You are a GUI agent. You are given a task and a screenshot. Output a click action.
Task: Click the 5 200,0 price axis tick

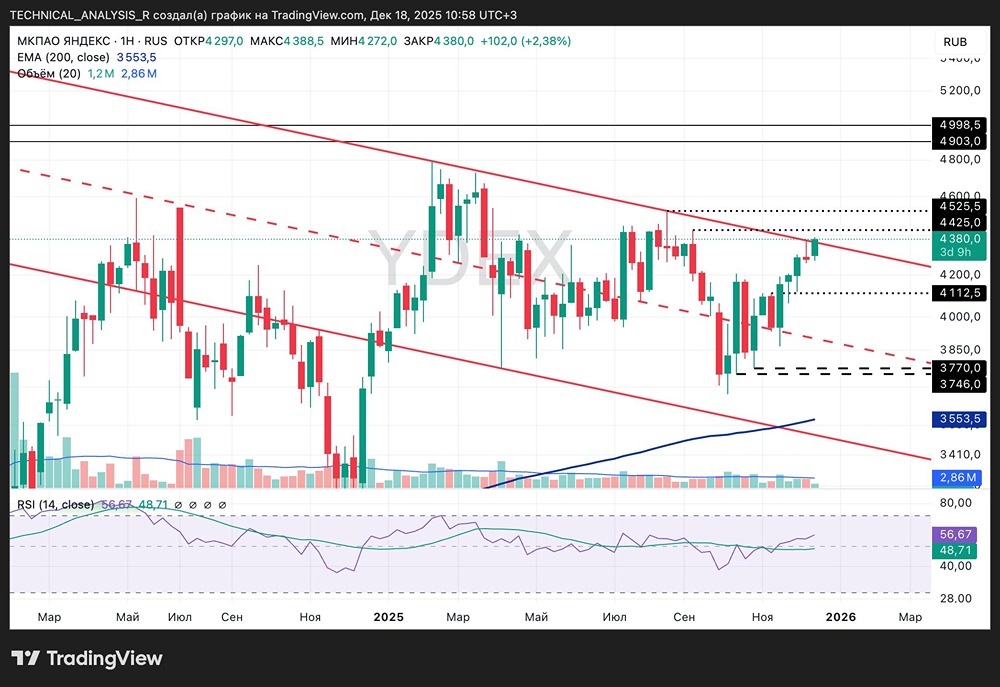tap(960, 91)
